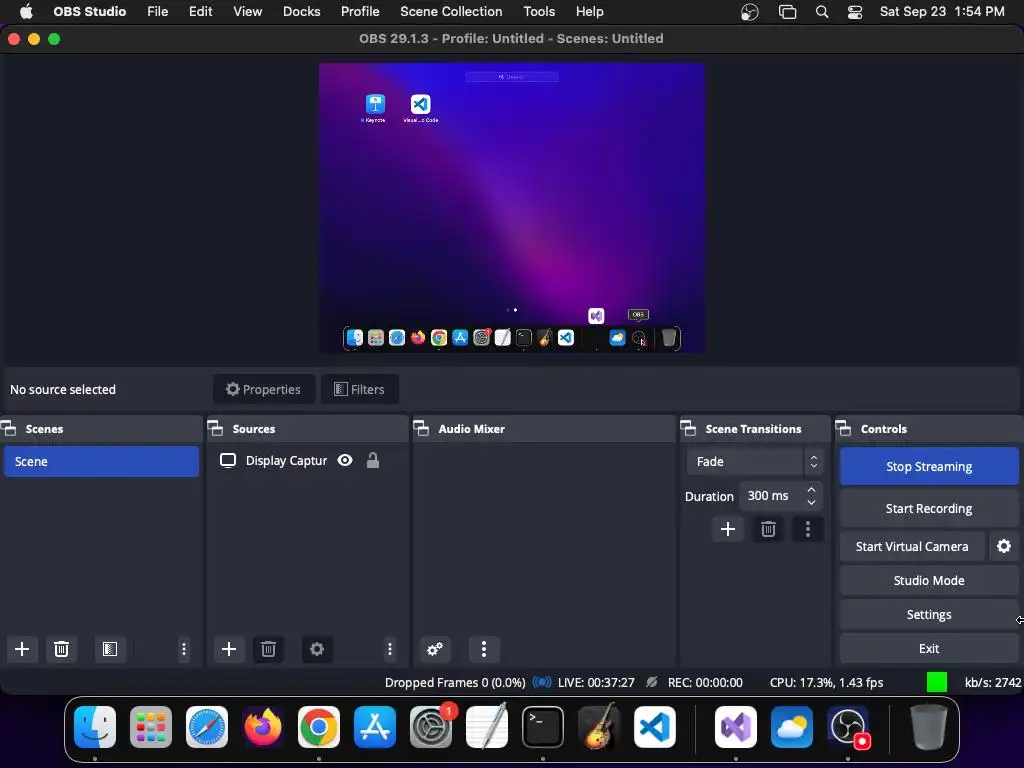Open Audio Mixer three-dot menu
1024x768 pixels.
[484, 648]
